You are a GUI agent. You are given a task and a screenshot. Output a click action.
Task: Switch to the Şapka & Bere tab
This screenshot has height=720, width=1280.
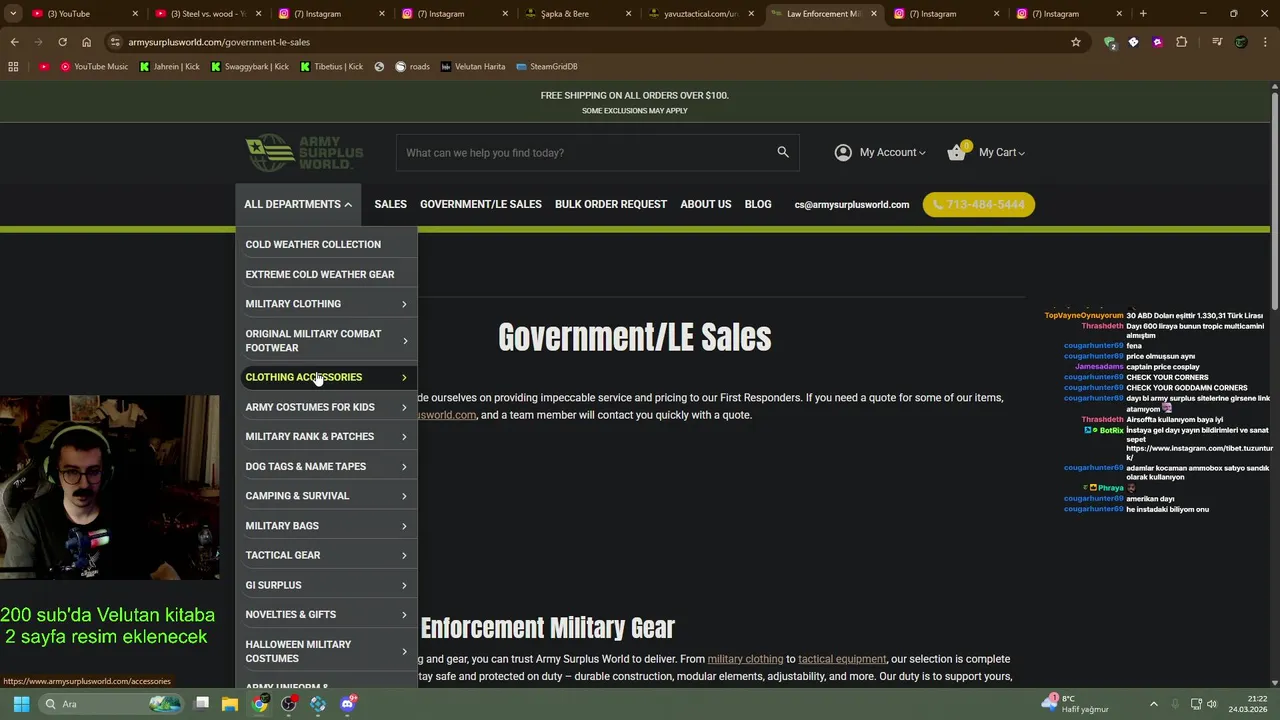[x=578, y=14]
